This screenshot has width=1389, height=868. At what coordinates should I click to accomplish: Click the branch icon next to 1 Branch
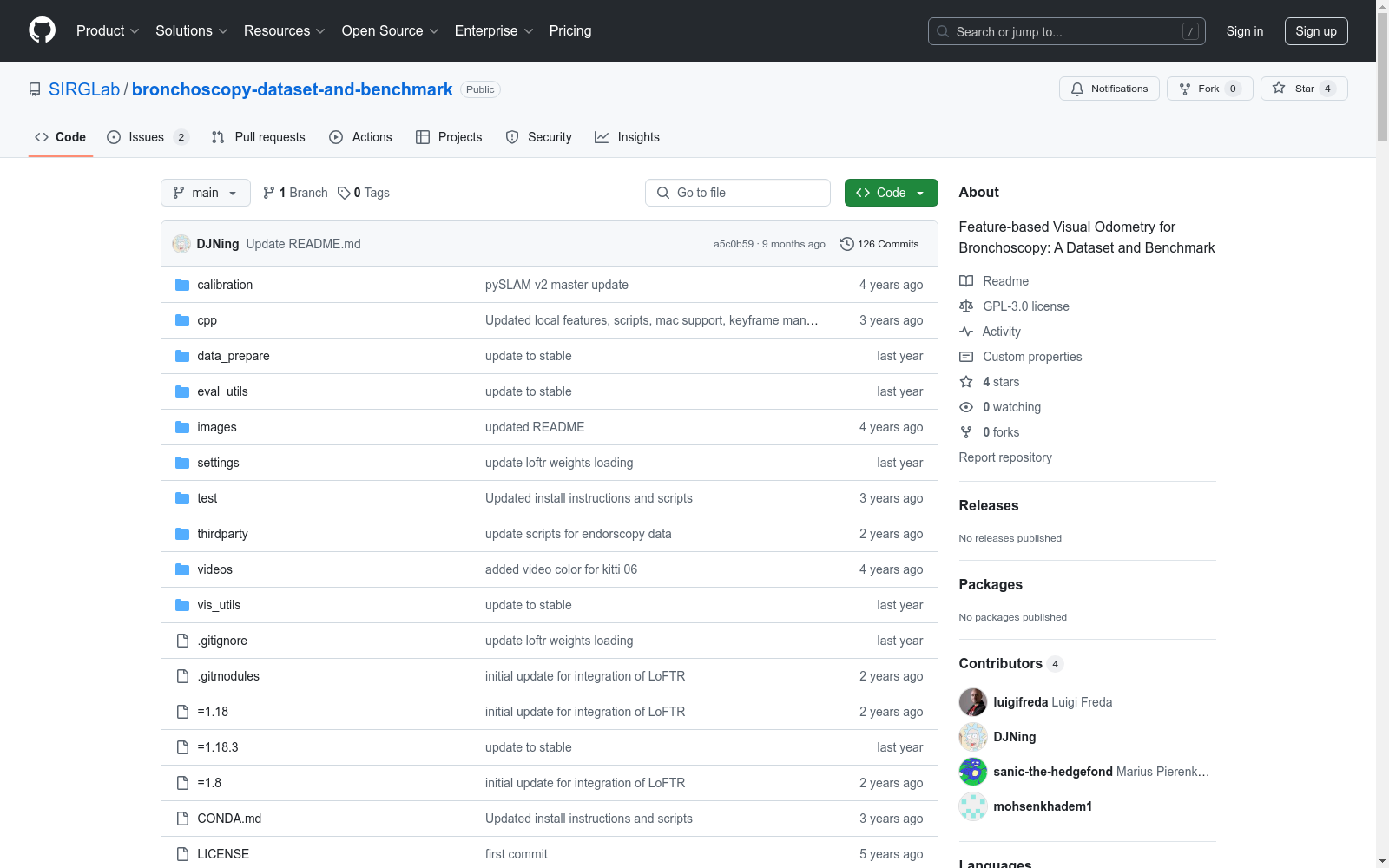pos(269,193)
